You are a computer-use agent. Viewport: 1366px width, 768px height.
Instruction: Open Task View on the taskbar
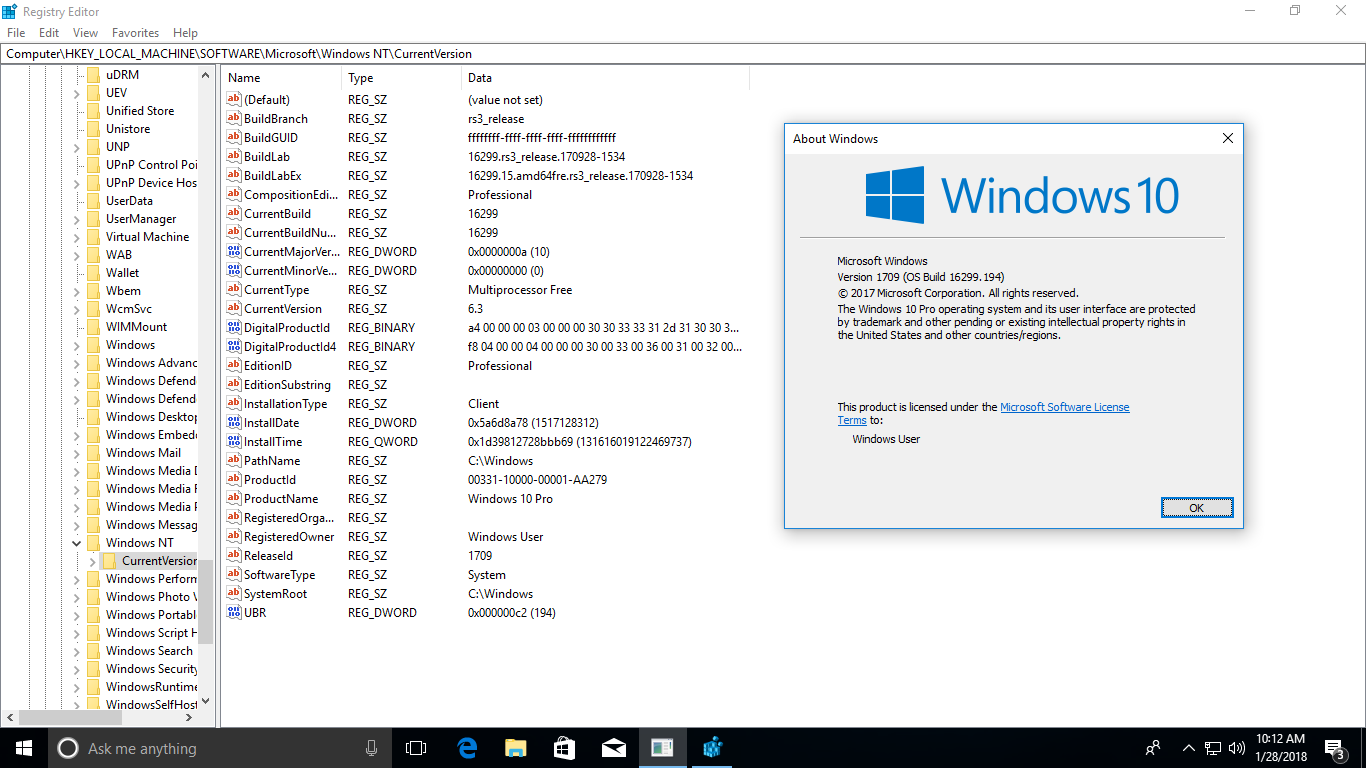pyautogui.click(x=416, y=747)
